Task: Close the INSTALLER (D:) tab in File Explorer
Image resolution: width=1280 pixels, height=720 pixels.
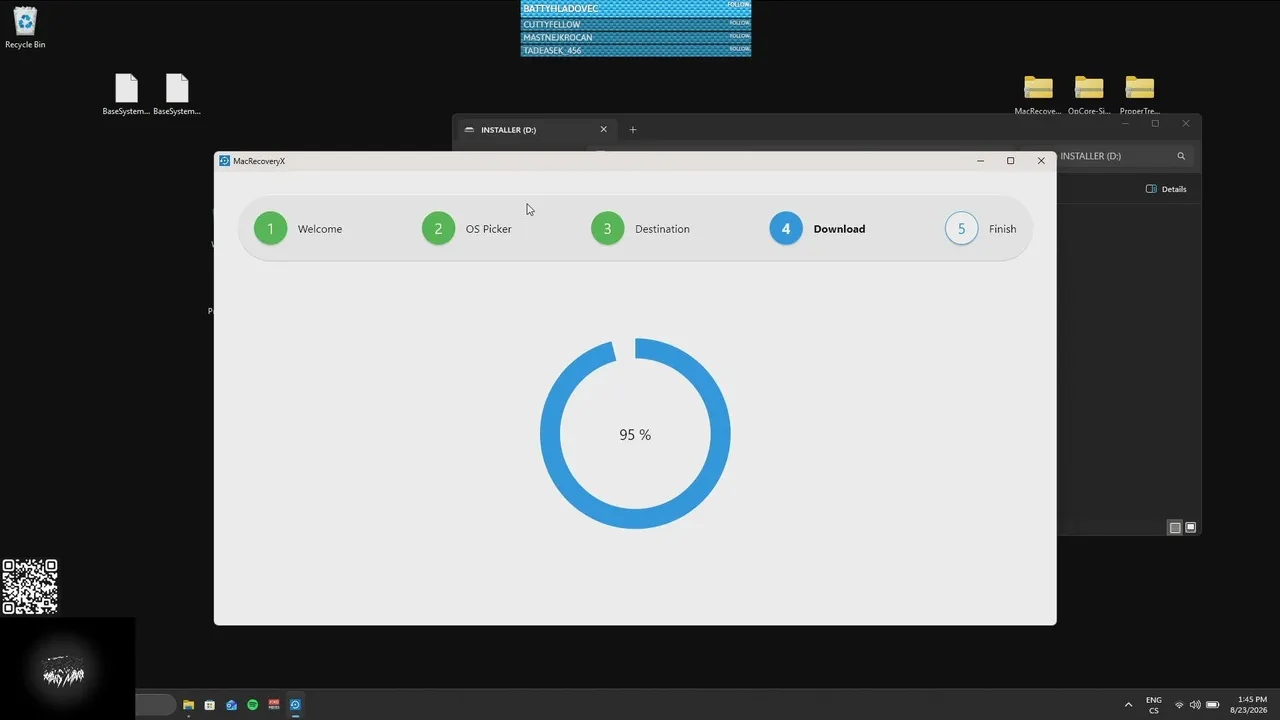Action: pyautogui.click(x=603, y=129)
